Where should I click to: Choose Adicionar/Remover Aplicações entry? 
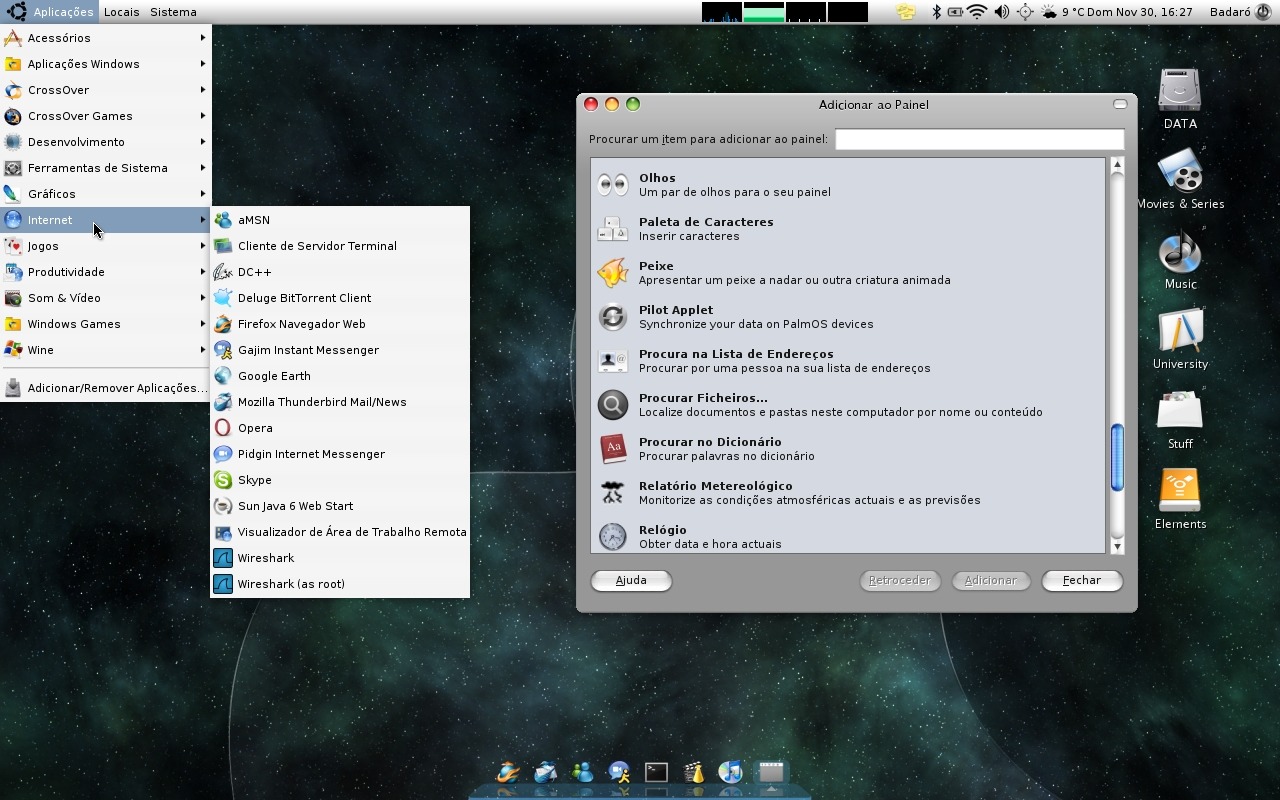click(x=105, y=388)
